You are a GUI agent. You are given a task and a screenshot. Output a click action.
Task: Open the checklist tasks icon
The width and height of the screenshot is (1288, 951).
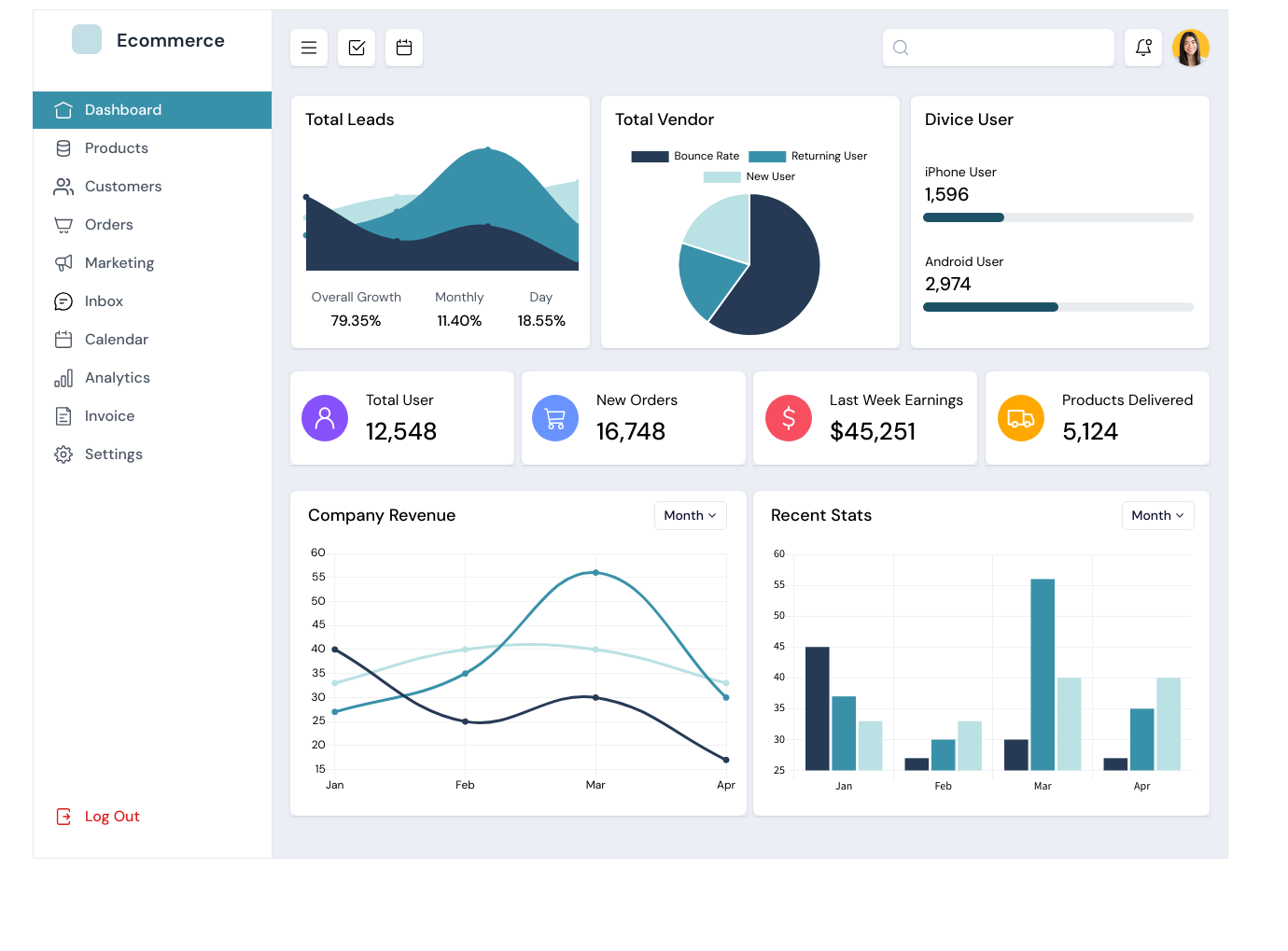coord(357,48)
